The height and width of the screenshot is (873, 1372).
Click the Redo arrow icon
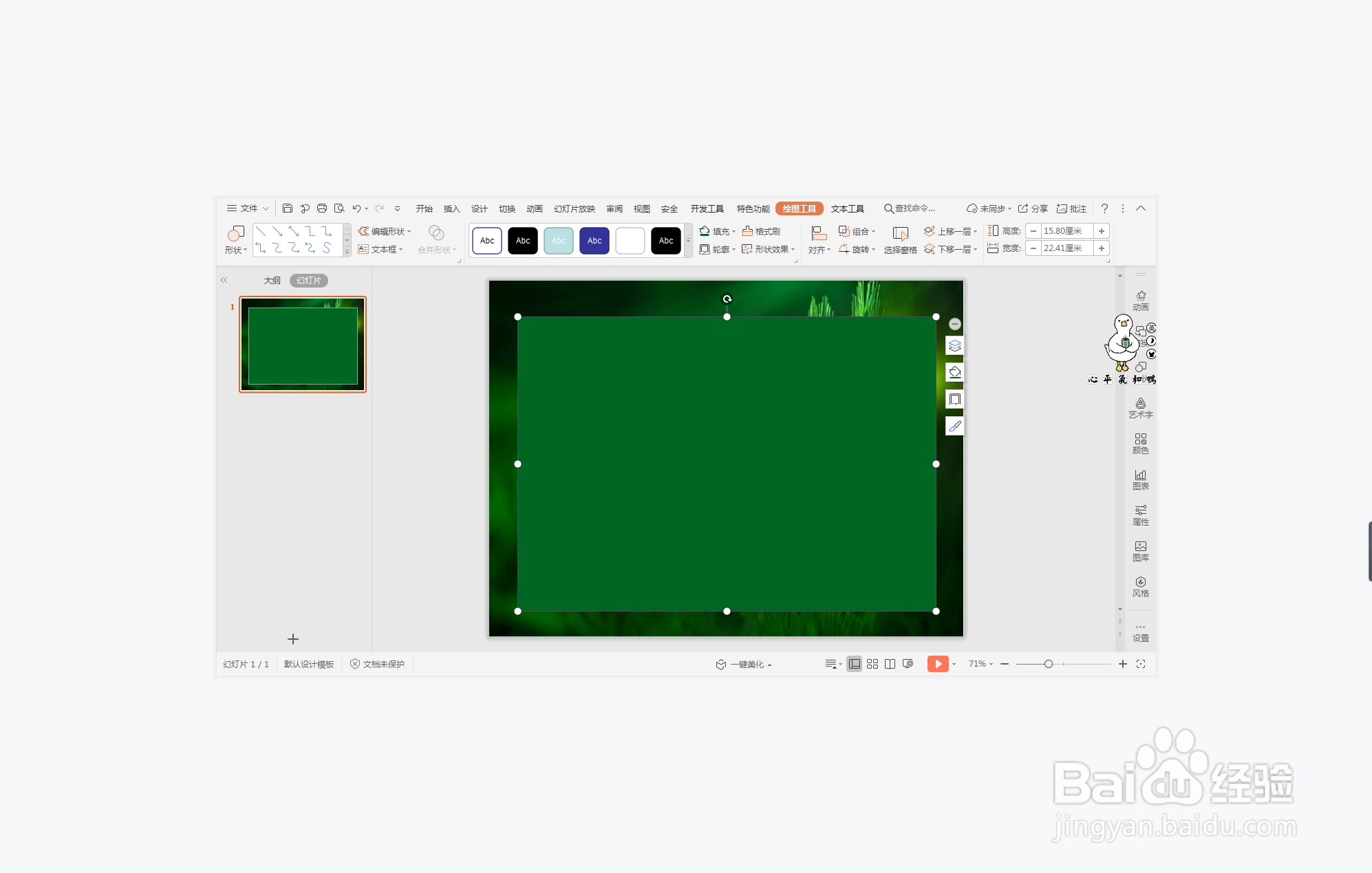[379, 208]
